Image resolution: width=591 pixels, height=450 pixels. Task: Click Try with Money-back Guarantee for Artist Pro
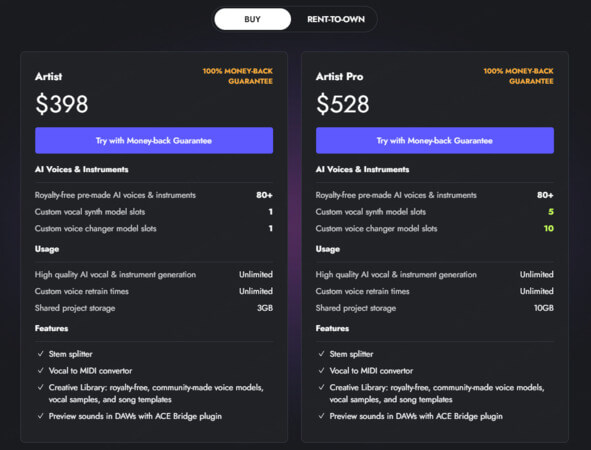click(x=435, y=141)
